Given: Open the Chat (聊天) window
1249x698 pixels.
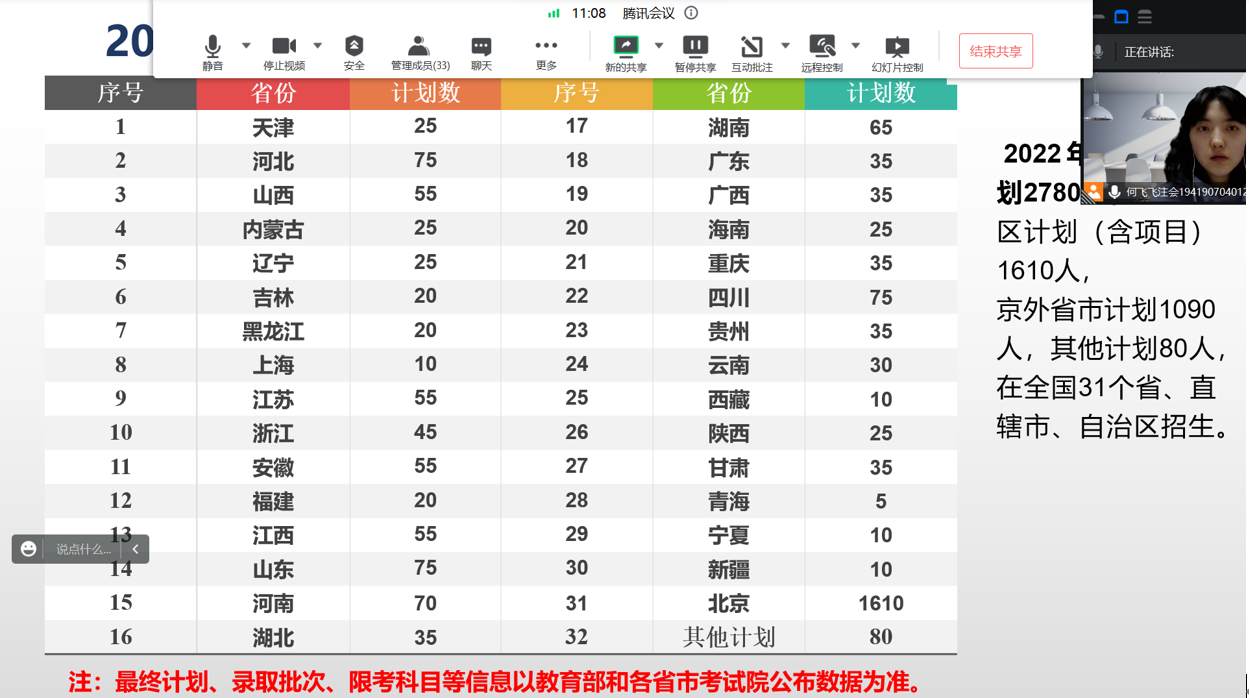Looking at the screenshot, I should 481,47.
